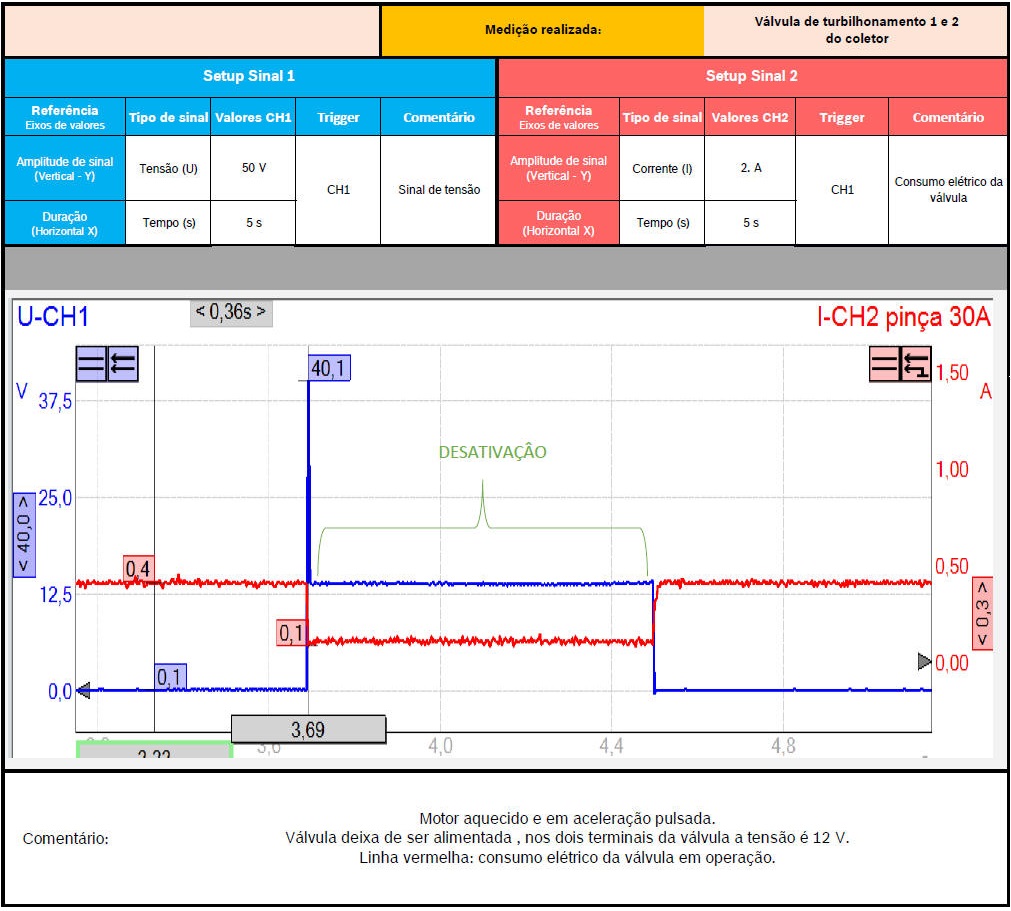
Task: Click the right zero-level arrow marker for CH2
Action: pyautogui.click(x=925, y=661)
